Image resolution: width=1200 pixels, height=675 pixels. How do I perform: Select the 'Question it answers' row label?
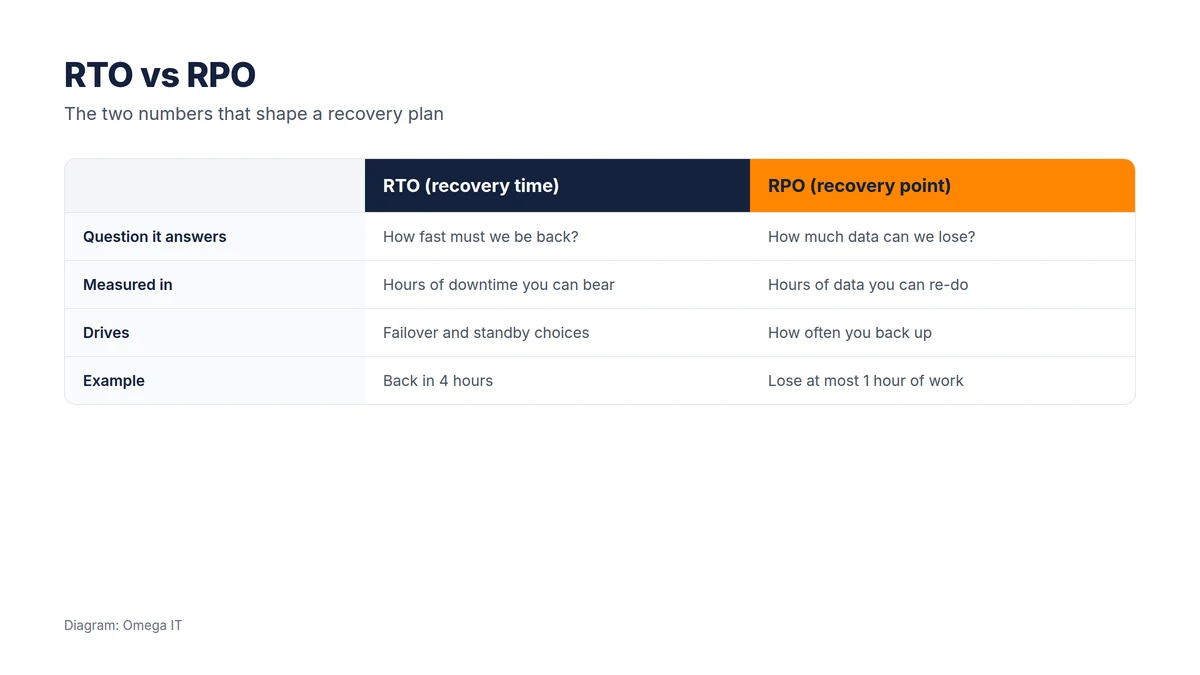click(x=215, y=237)
